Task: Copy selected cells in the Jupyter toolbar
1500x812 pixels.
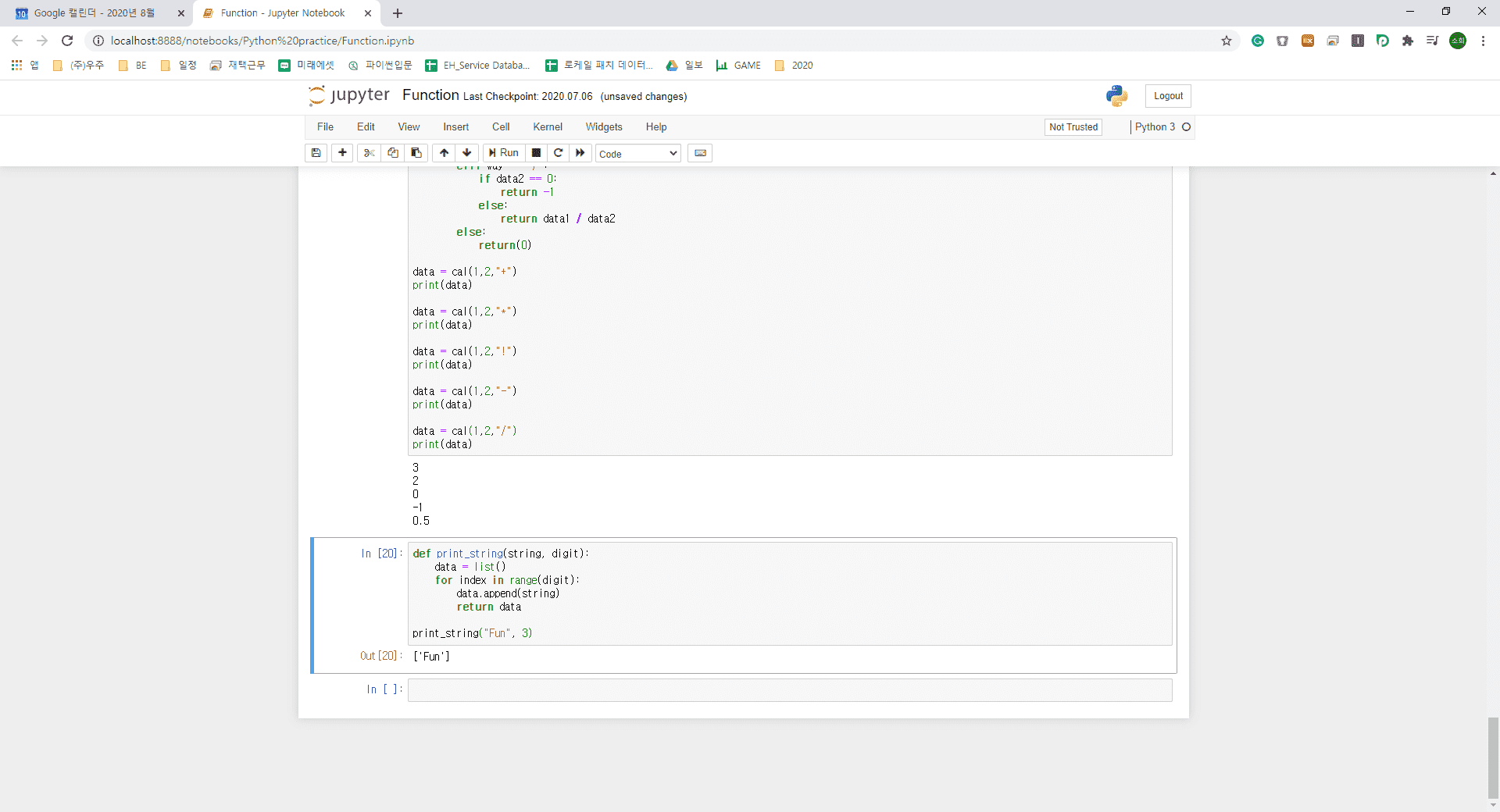Action: 393,153
